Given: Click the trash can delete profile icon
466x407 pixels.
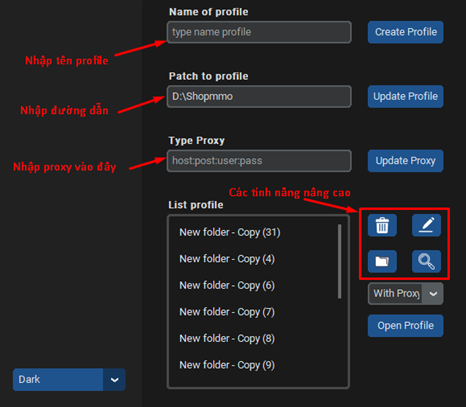Looking at the screenshot, I should (x=382, y=226).
